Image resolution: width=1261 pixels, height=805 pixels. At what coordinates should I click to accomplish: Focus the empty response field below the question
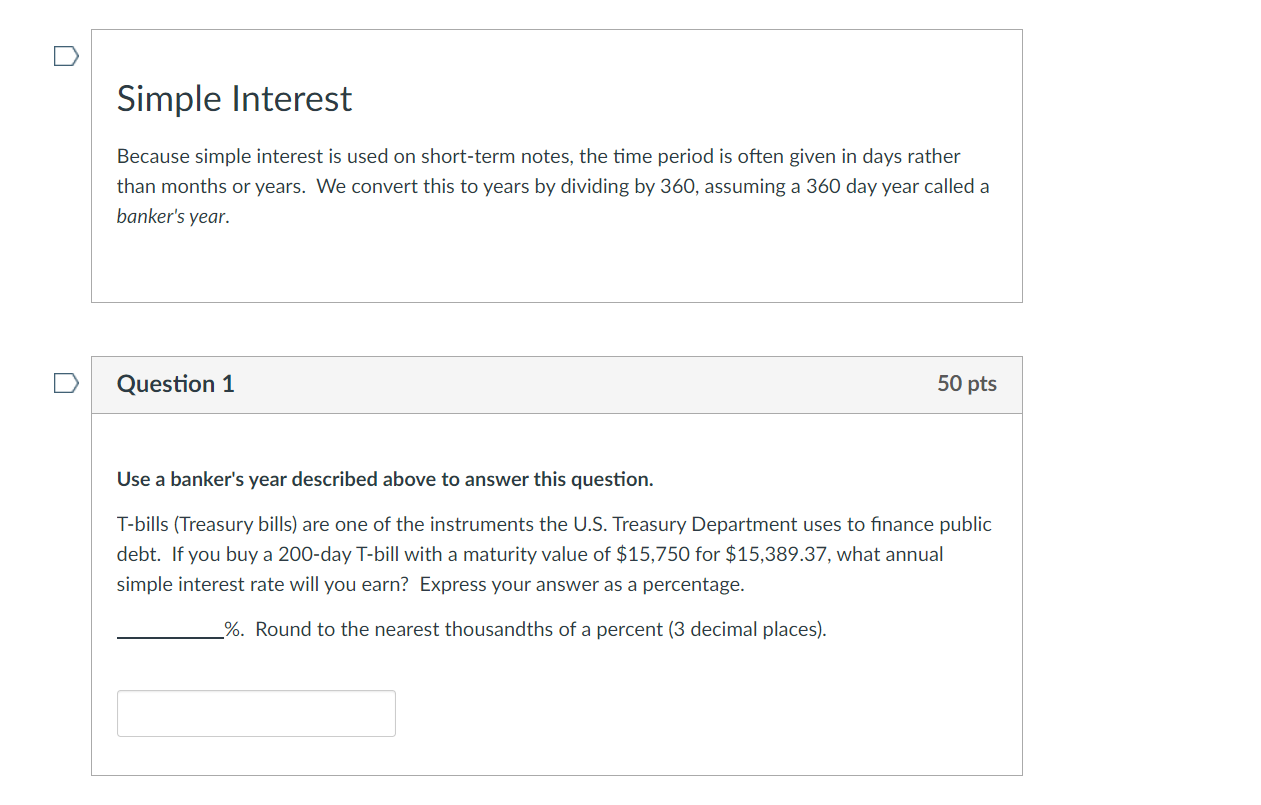point(255,713)
